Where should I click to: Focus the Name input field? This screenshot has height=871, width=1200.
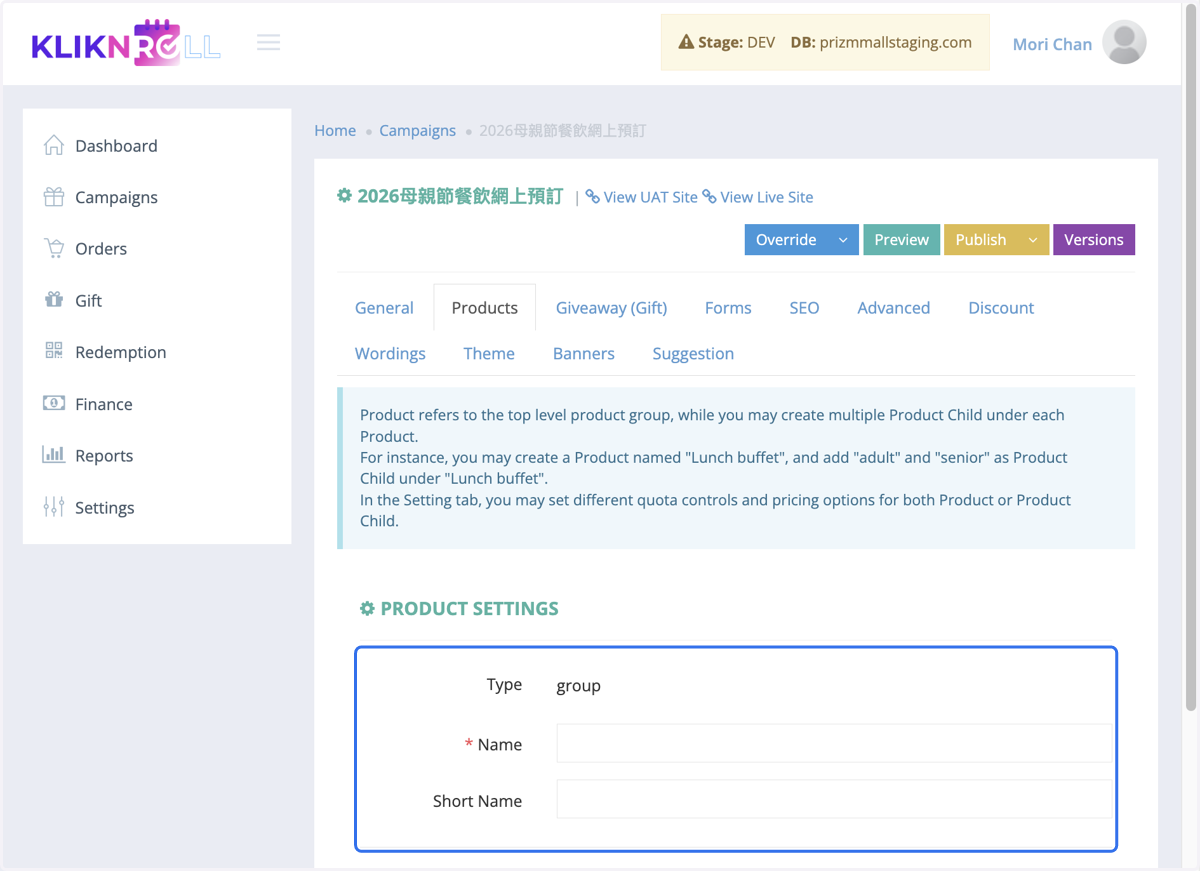point(834,744)
